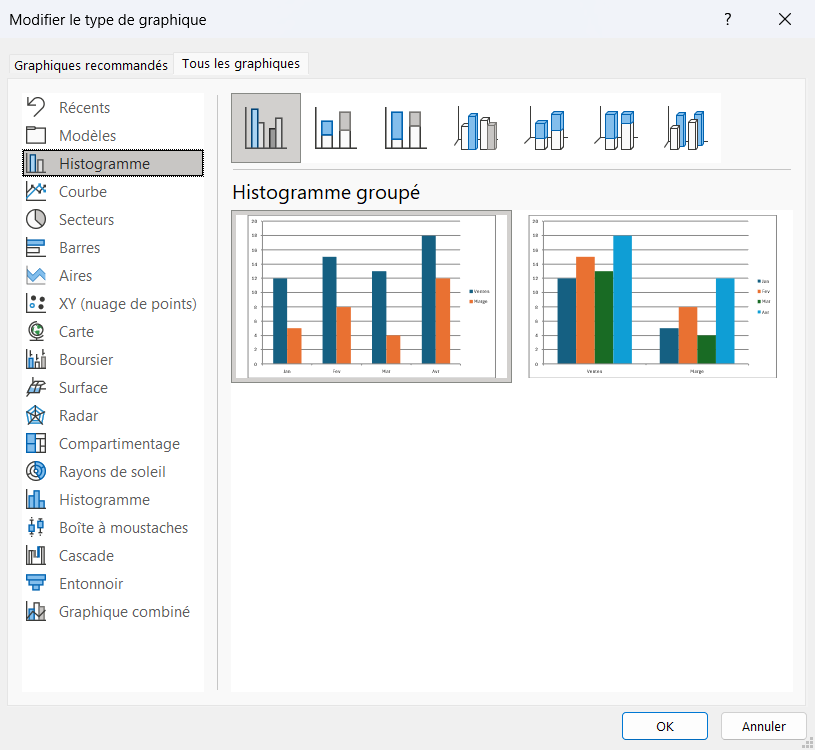
Task: Click the Entonnoir funnel icon
Action: coord(36,583)
